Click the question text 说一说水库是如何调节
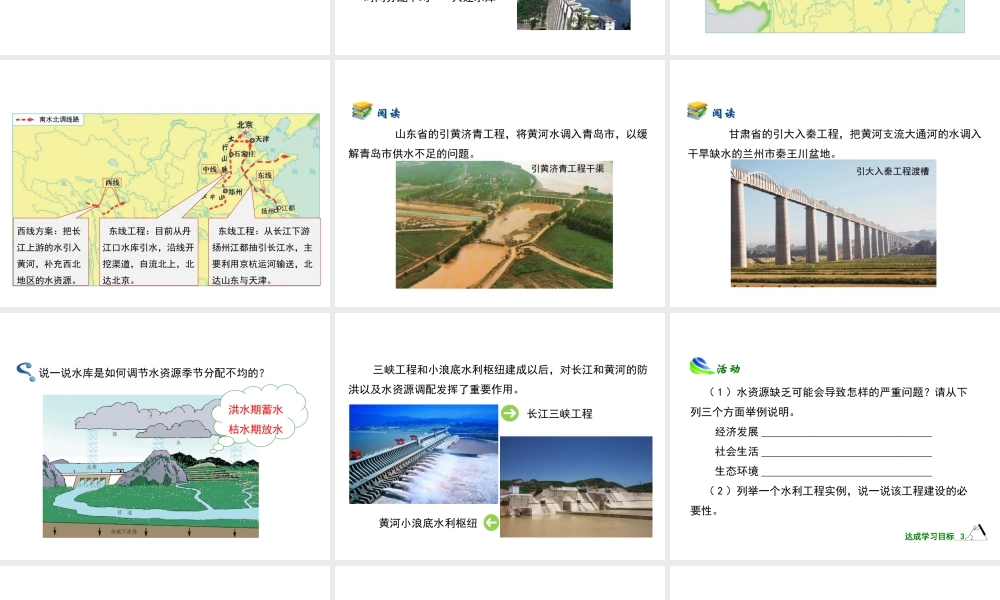Viewport: 1000px width, 600px height. (x=151, y=373)
